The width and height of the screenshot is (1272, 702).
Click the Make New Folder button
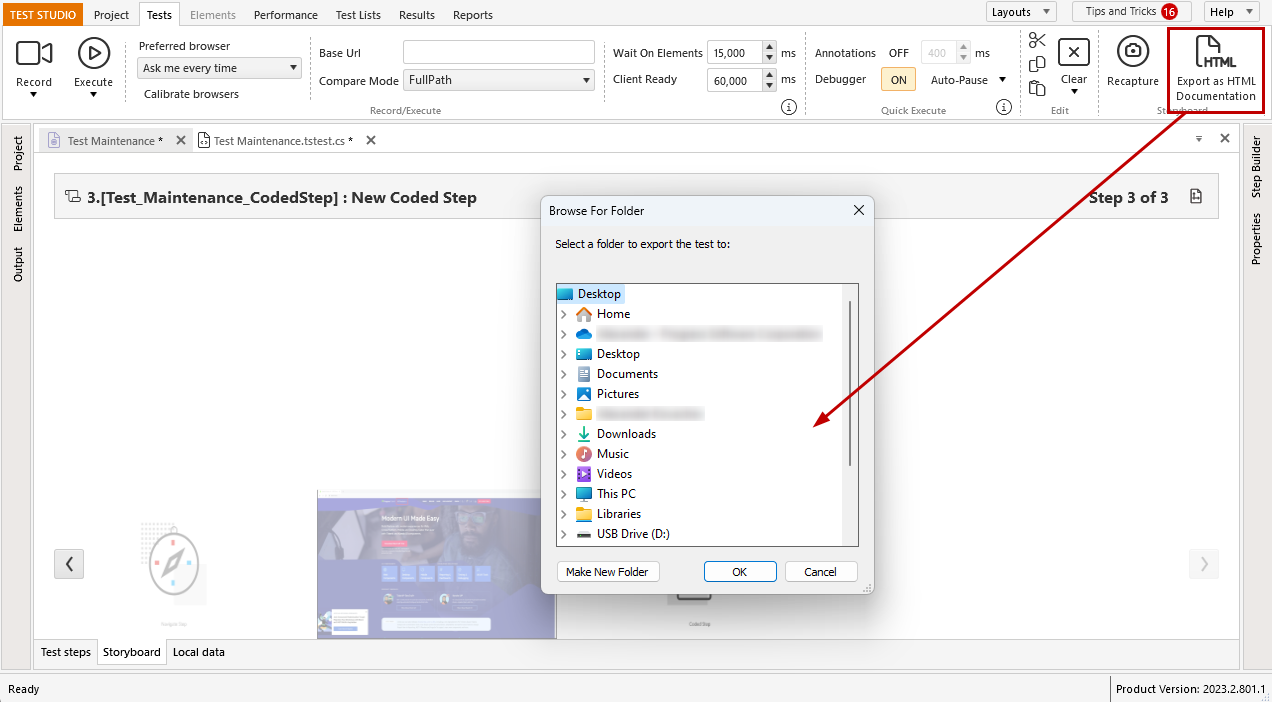(x=607, y=572)
